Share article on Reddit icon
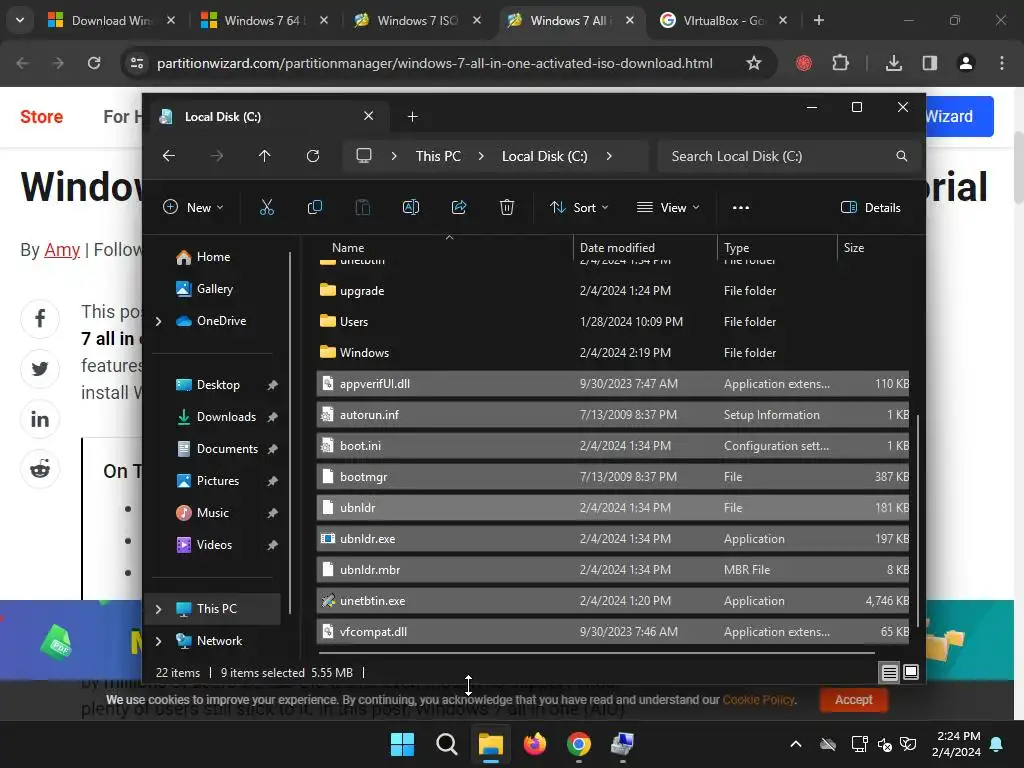Screen dimensions: 1024x768 point(40,469)
